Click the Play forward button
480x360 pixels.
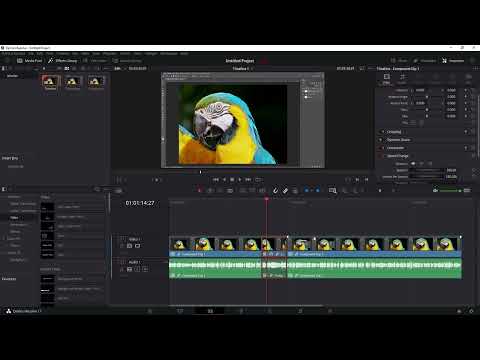240,180
